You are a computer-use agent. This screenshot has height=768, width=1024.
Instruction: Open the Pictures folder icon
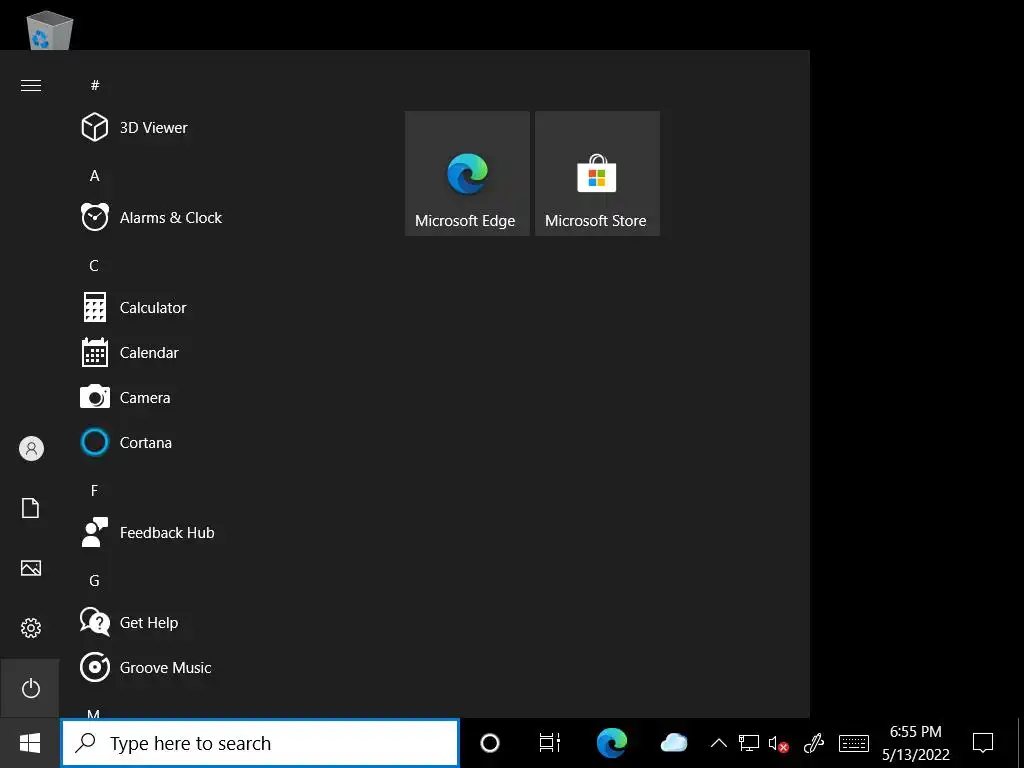click(x=31, y=568)
